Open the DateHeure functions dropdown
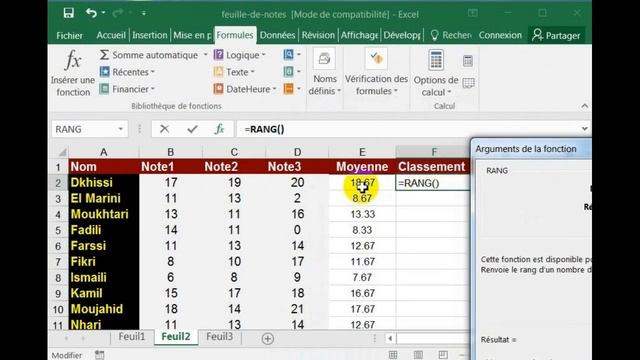 tap(245, 89)
